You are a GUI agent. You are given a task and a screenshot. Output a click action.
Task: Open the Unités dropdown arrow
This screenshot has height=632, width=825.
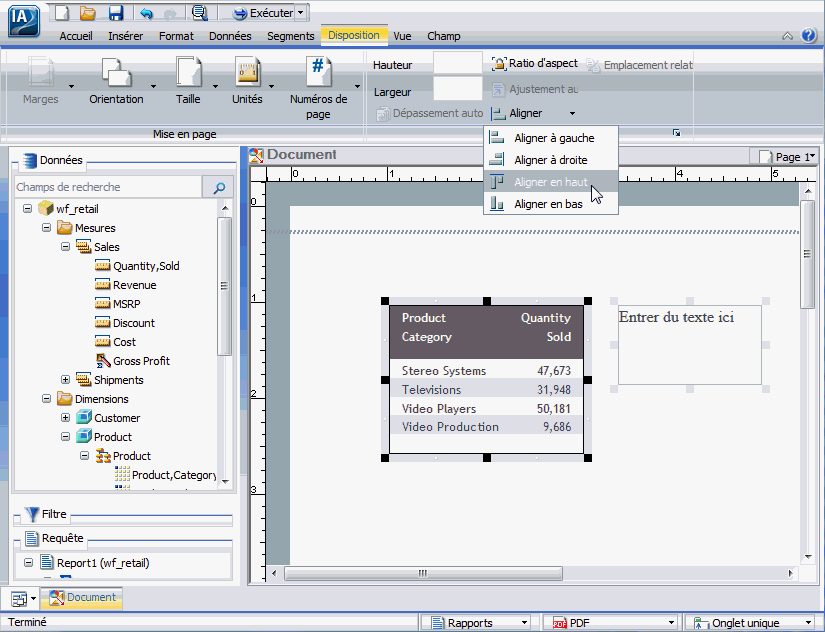pyautogui.click(x=271, y=86)
